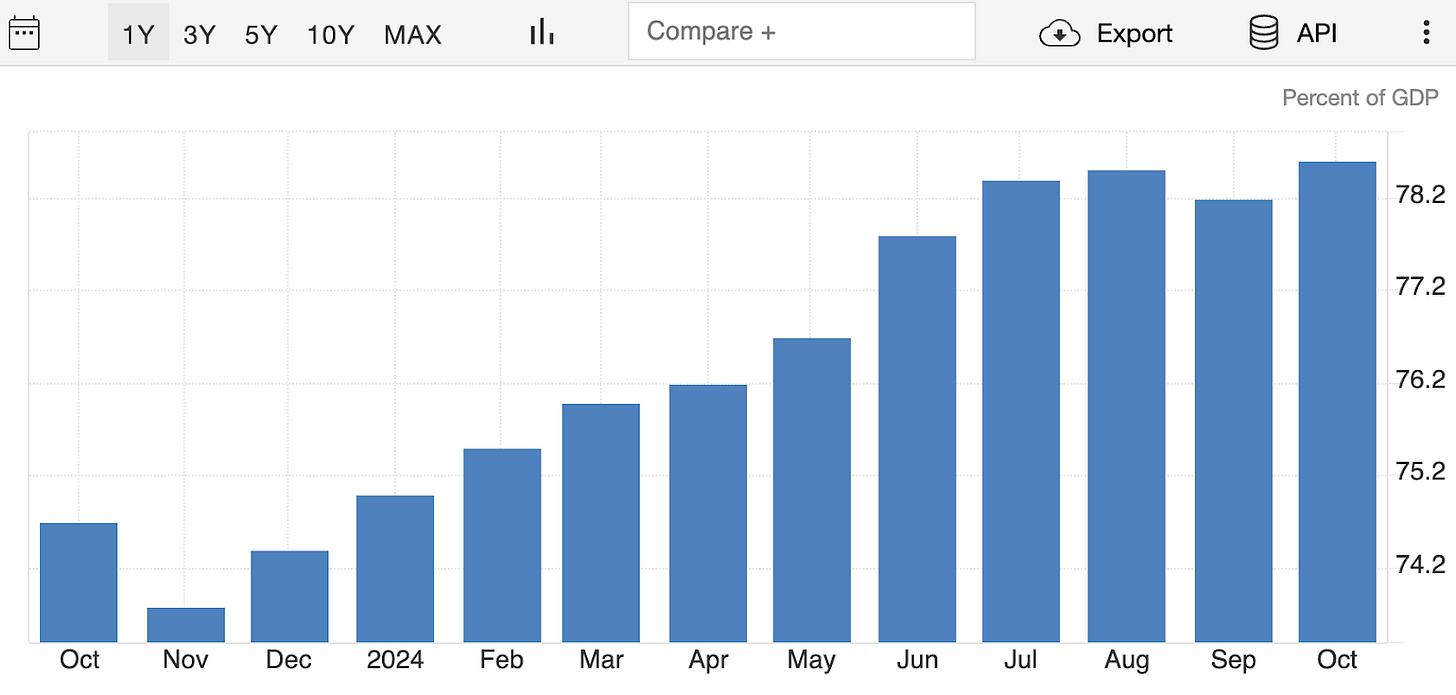Viewport: 1456px width, 695px height.
Task: Open the three-dot more options menu
Action: coord(1427,33)
